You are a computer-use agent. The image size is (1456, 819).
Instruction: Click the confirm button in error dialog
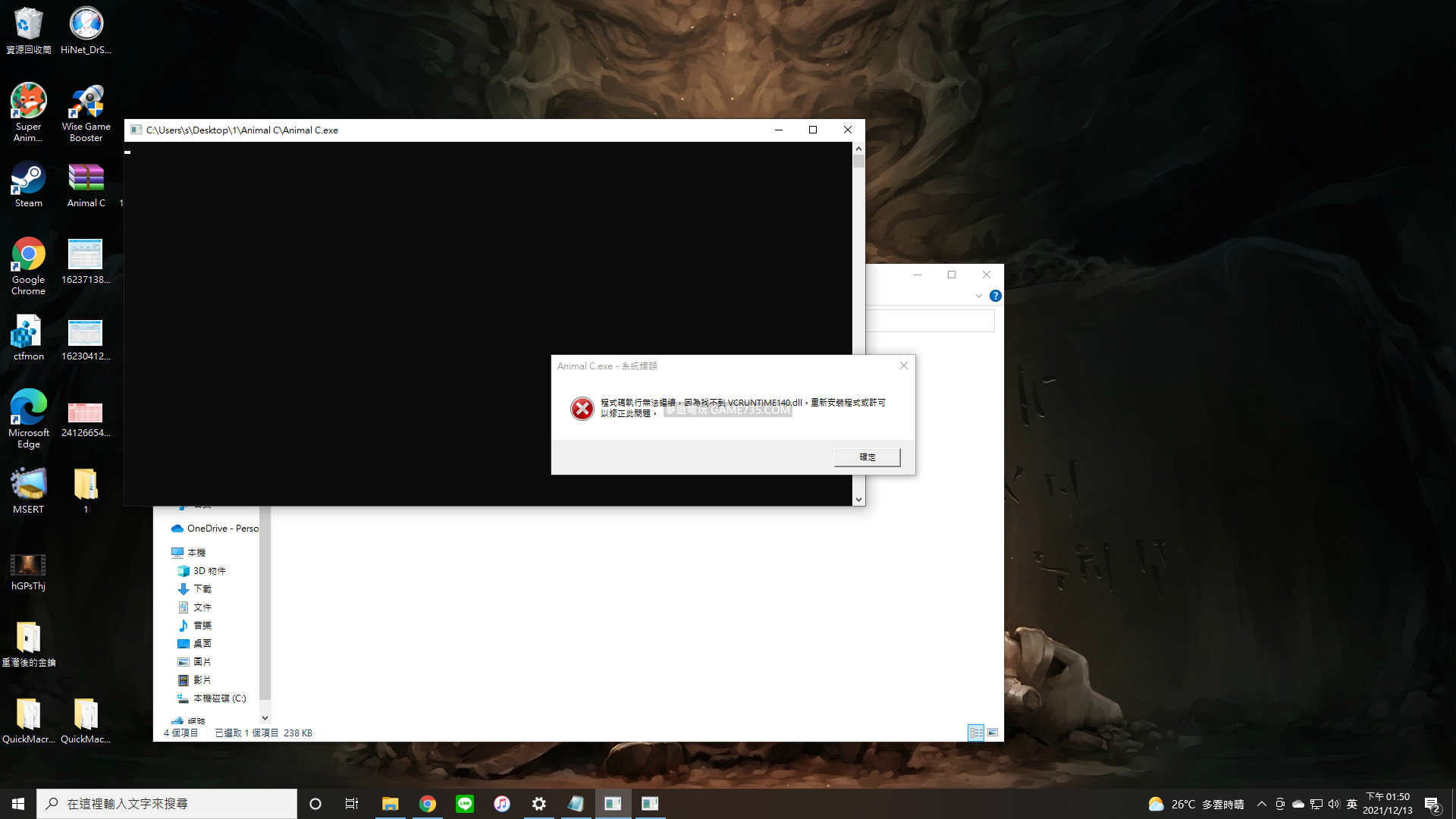pyautogui.click(x=867, y=457)
